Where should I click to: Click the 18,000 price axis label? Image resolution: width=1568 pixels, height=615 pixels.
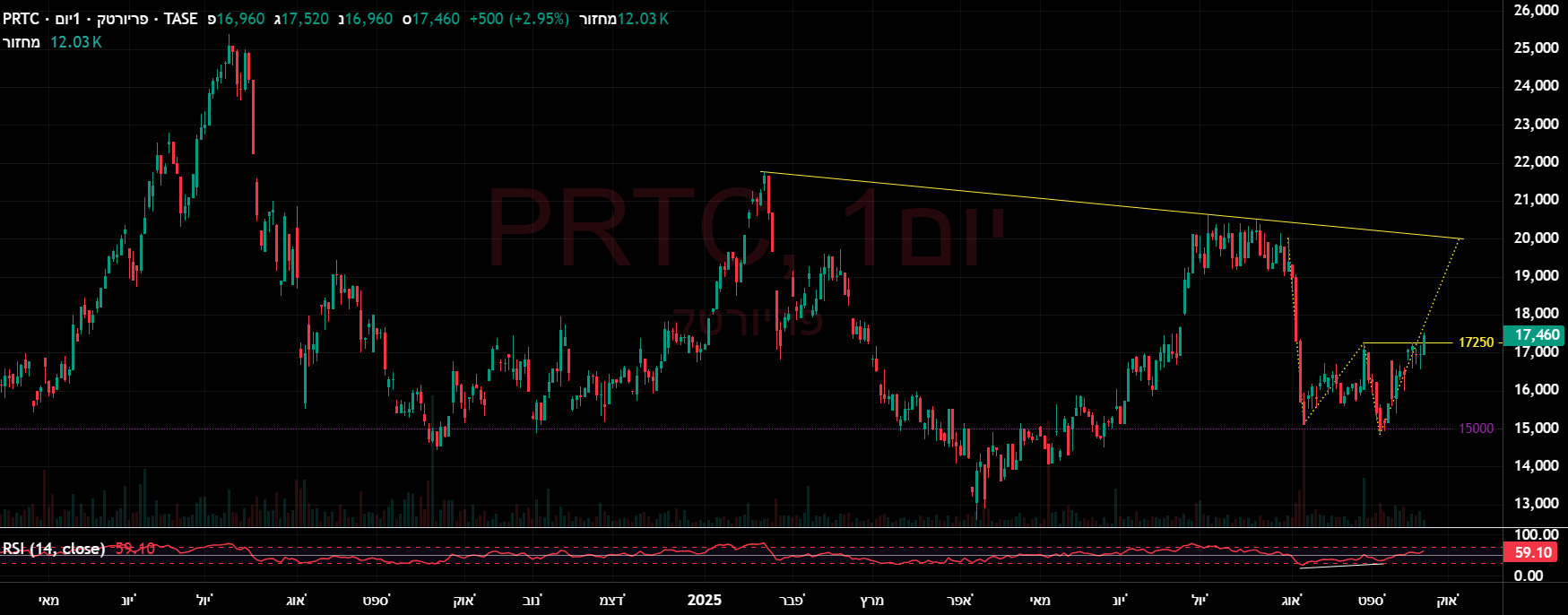pyautogui.click(x=1537, y=313)
